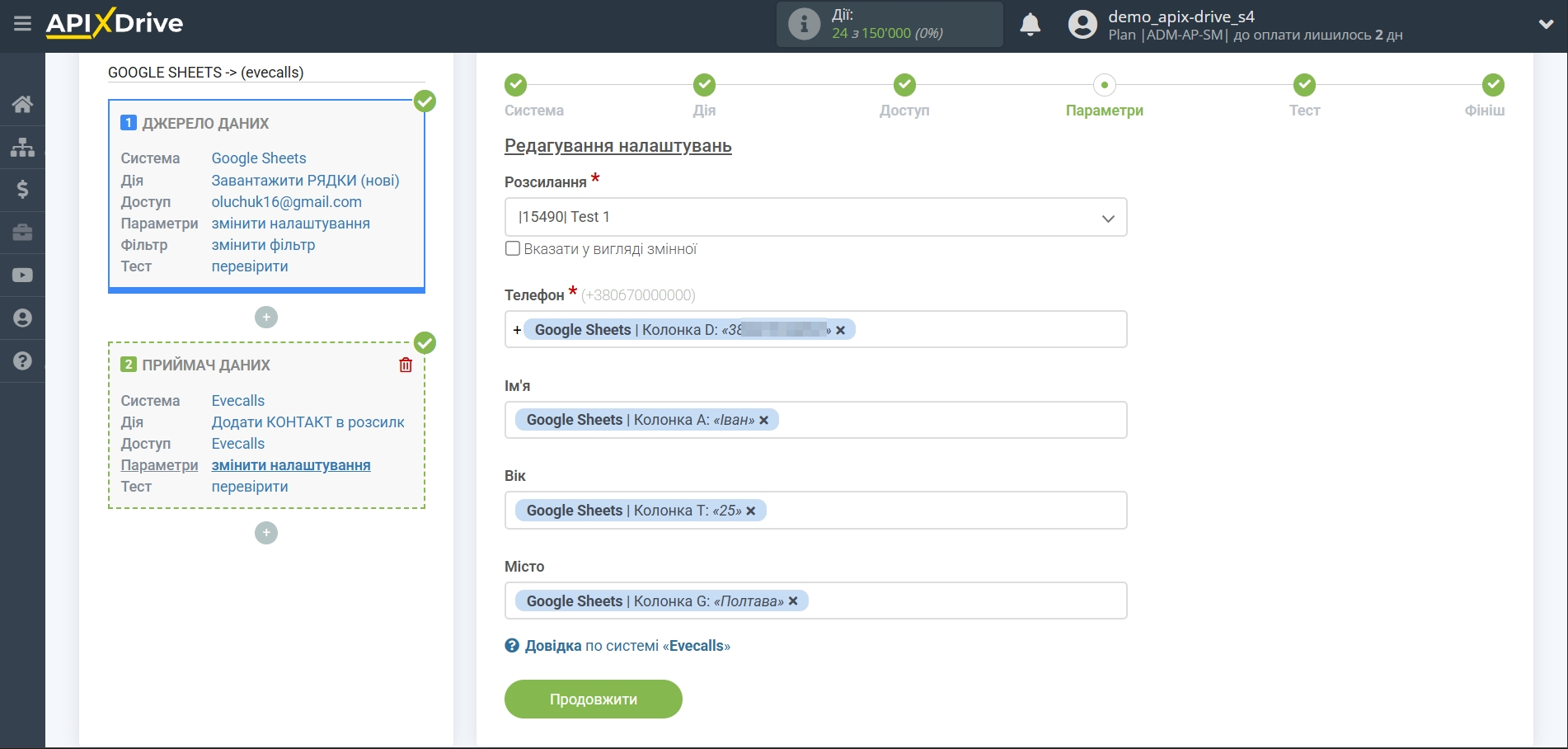This screenshot has height=749, width=1568.
Task: Click the 'ДЖЕРЕЛО ДАНИХ' block header
Action: (205, 124)
